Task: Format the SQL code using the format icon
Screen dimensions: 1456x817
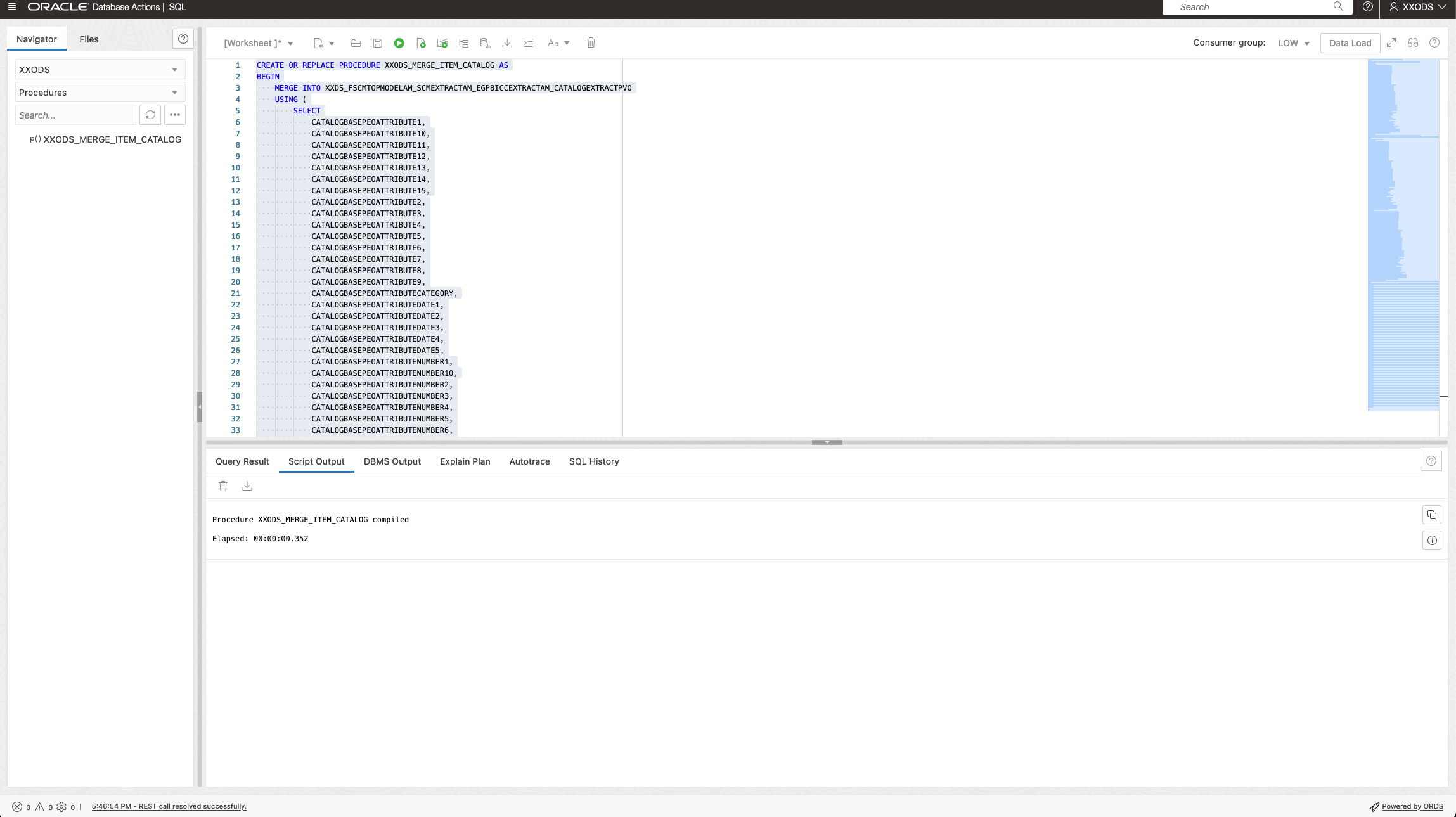Action: (528, 42)
